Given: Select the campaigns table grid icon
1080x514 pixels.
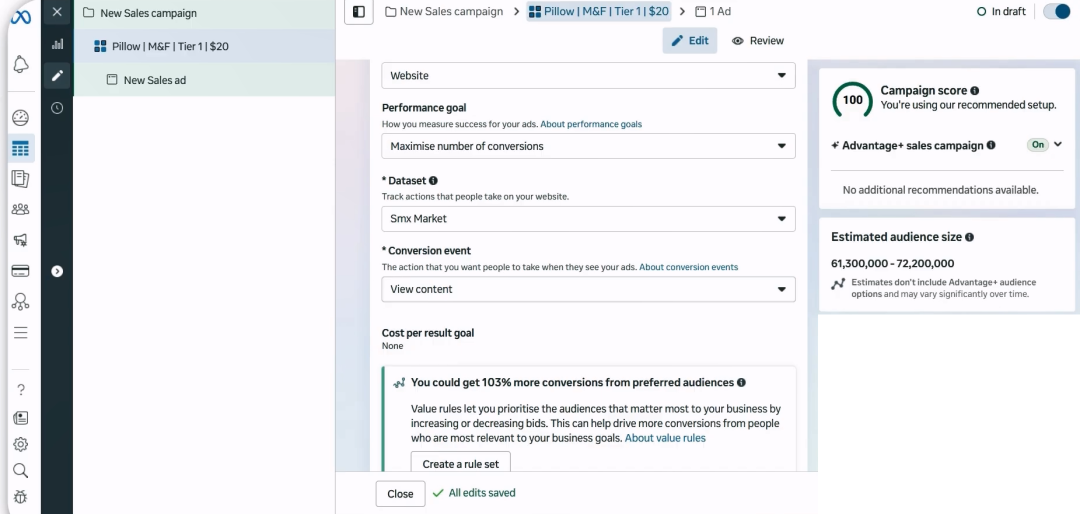Looking at the screenshot, I should (x=21, y=148).
